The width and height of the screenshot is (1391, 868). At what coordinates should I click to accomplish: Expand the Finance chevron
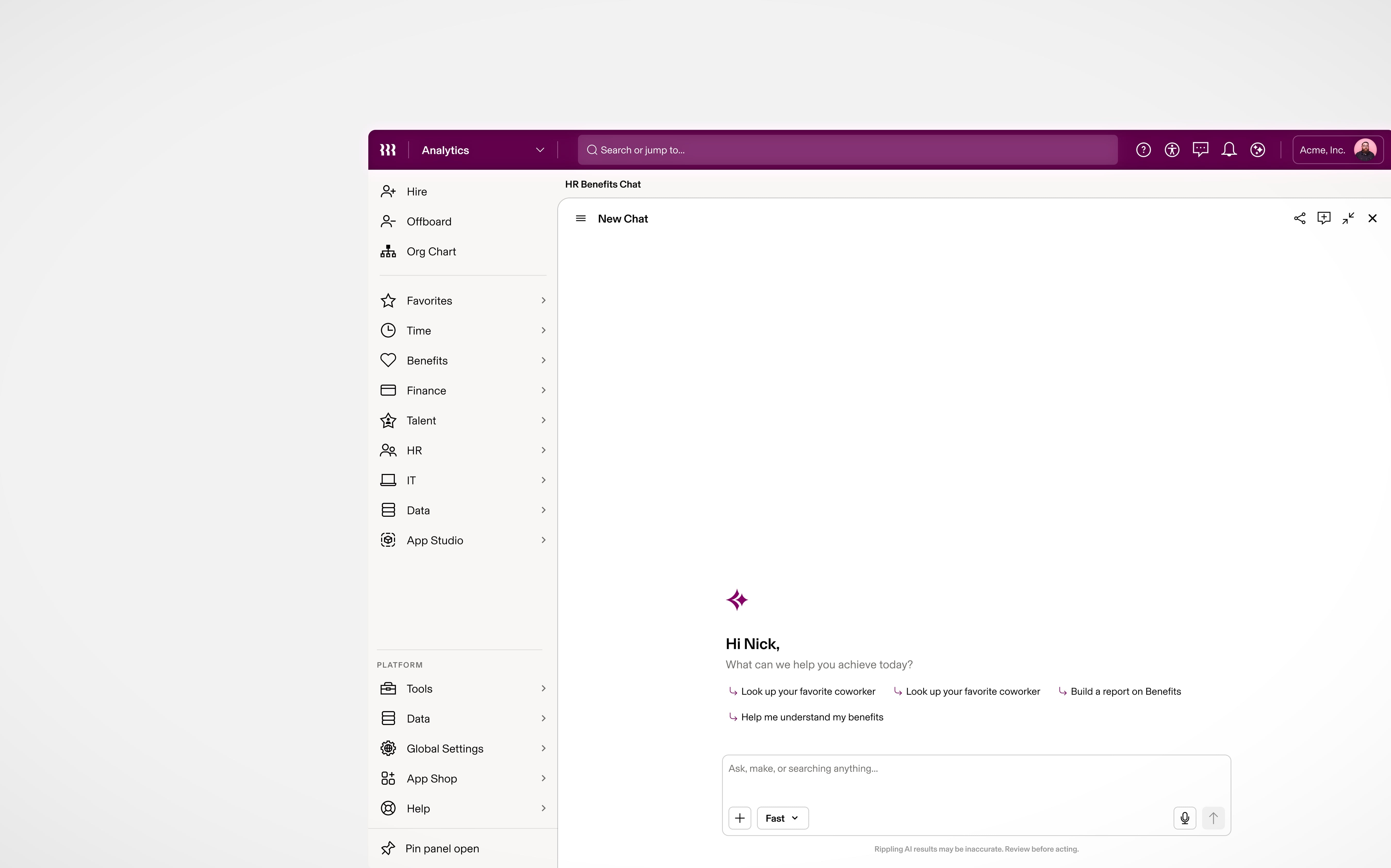[543, 390]
